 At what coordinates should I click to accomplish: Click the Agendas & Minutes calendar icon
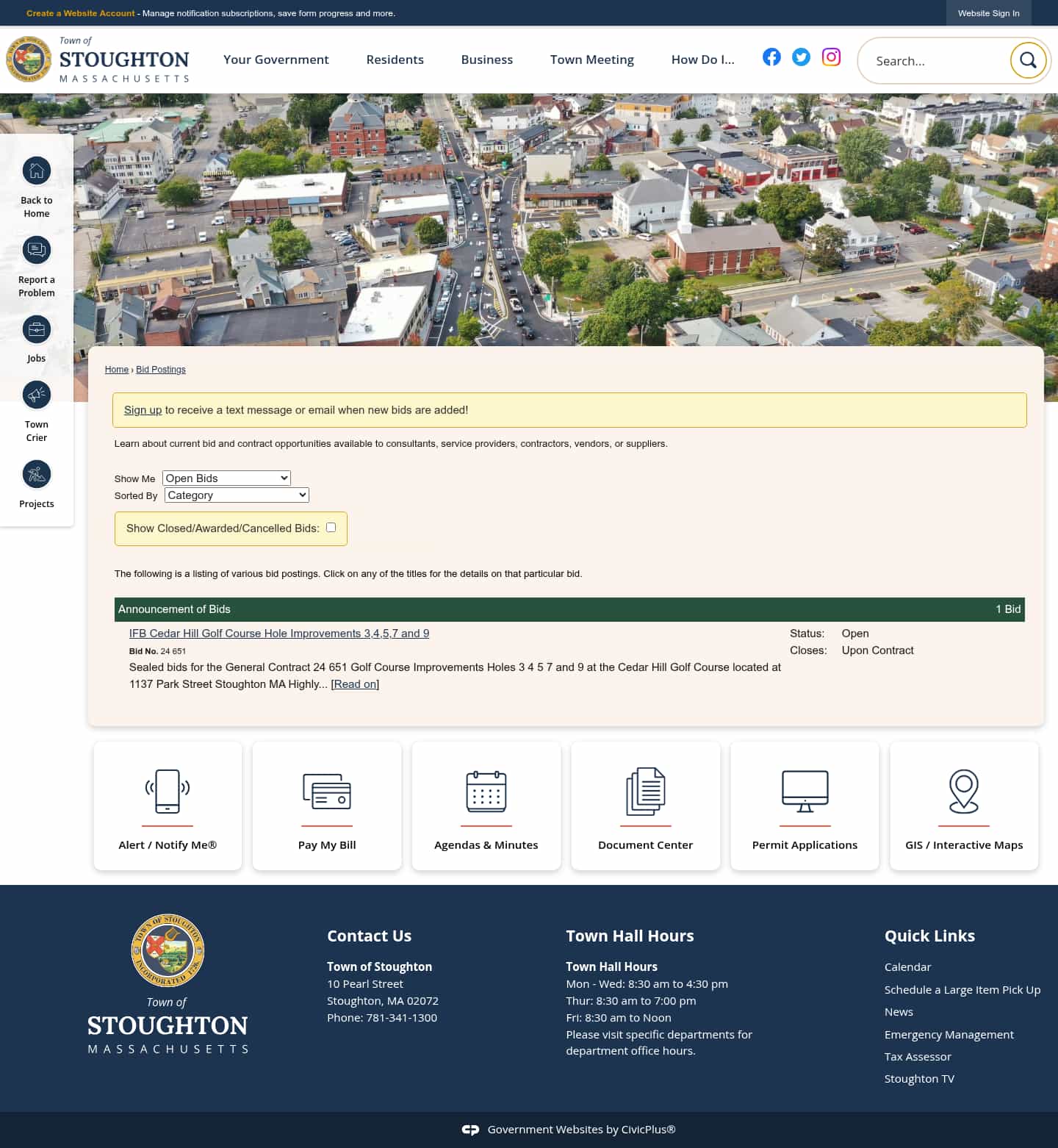[x=486, y=792]
